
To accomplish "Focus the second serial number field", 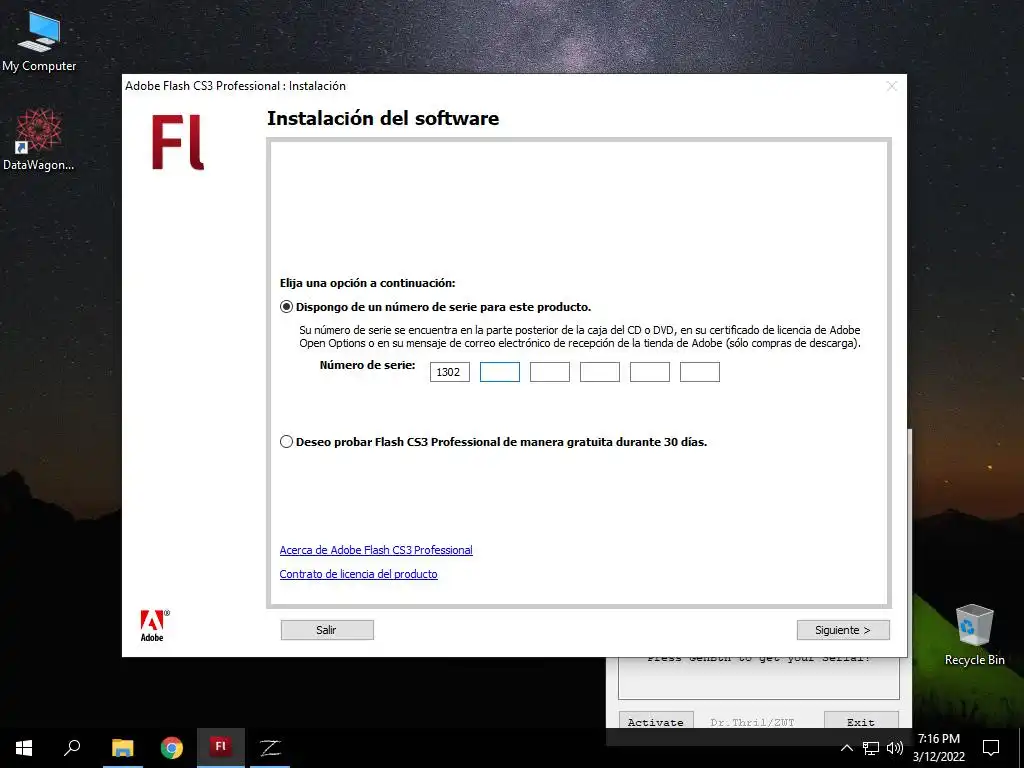I will pyautogui.click(x=500, y=372).
